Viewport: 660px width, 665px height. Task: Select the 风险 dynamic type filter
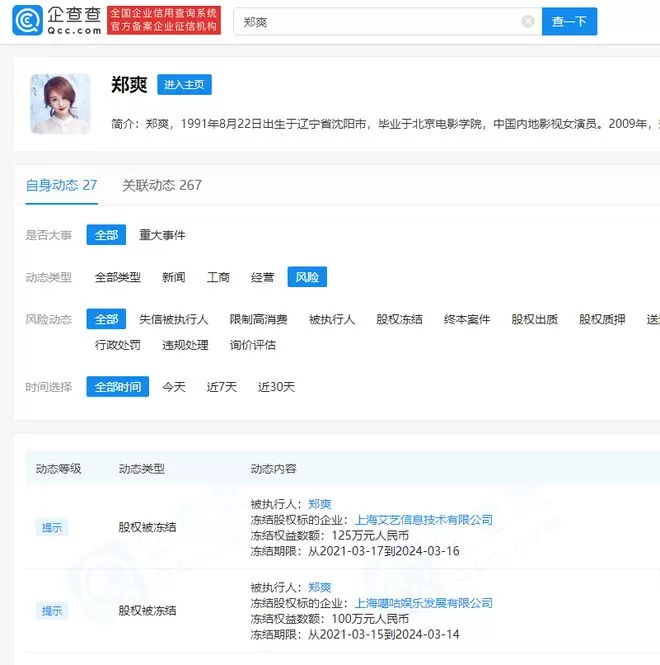(x=307, y=277)
